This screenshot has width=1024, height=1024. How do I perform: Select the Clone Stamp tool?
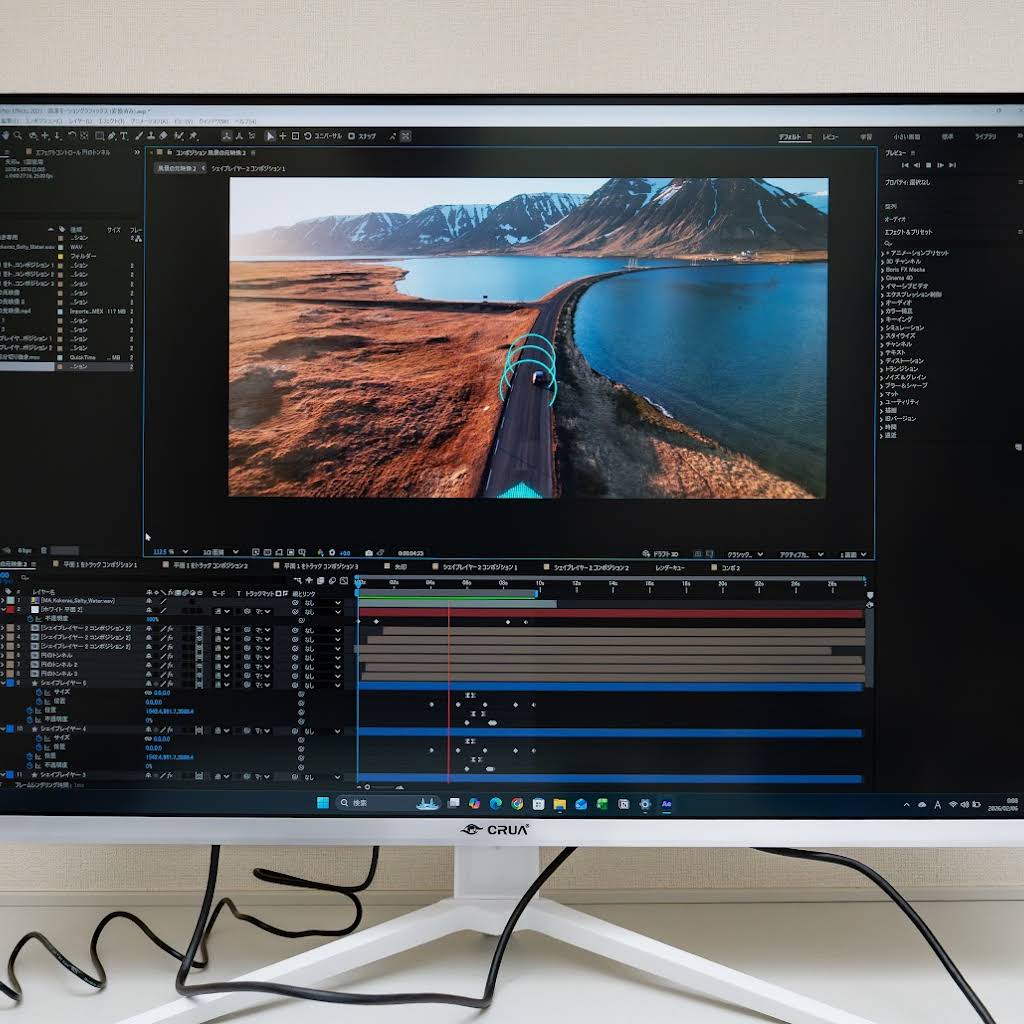pyautogui.click(x=151, y=136)
